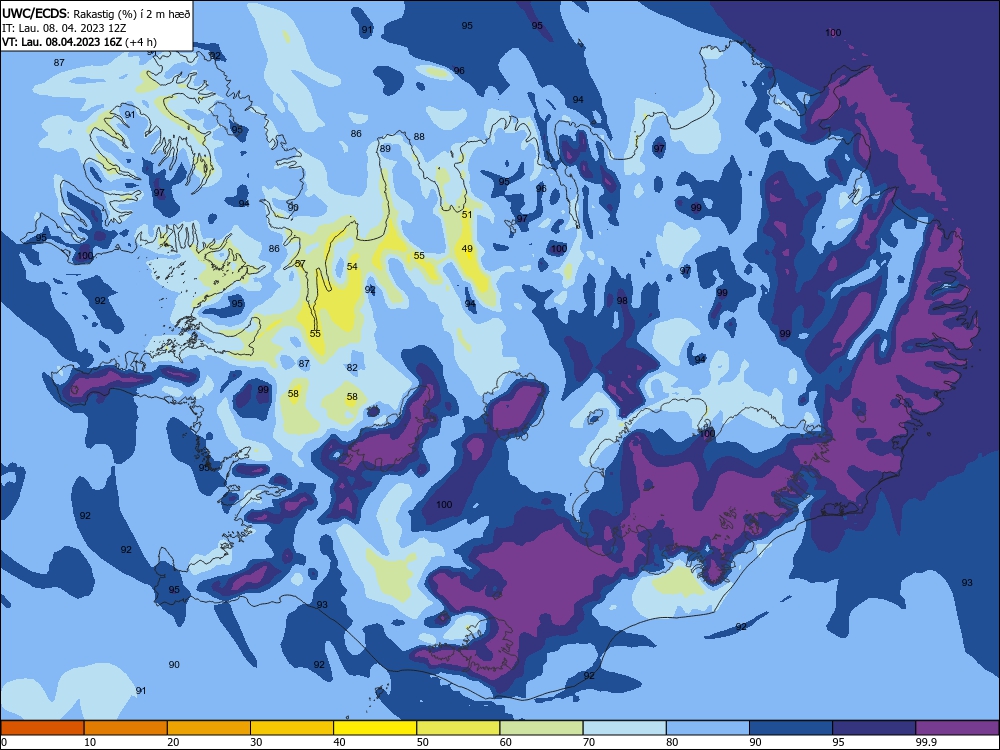Click the '49' humidity value on the map

(467, 249)
